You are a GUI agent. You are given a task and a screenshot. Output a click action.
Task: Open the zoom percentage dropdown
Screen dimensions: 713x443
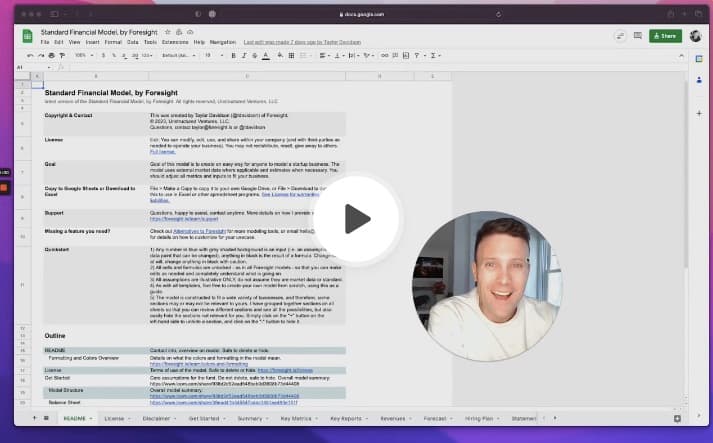point(82,55)
